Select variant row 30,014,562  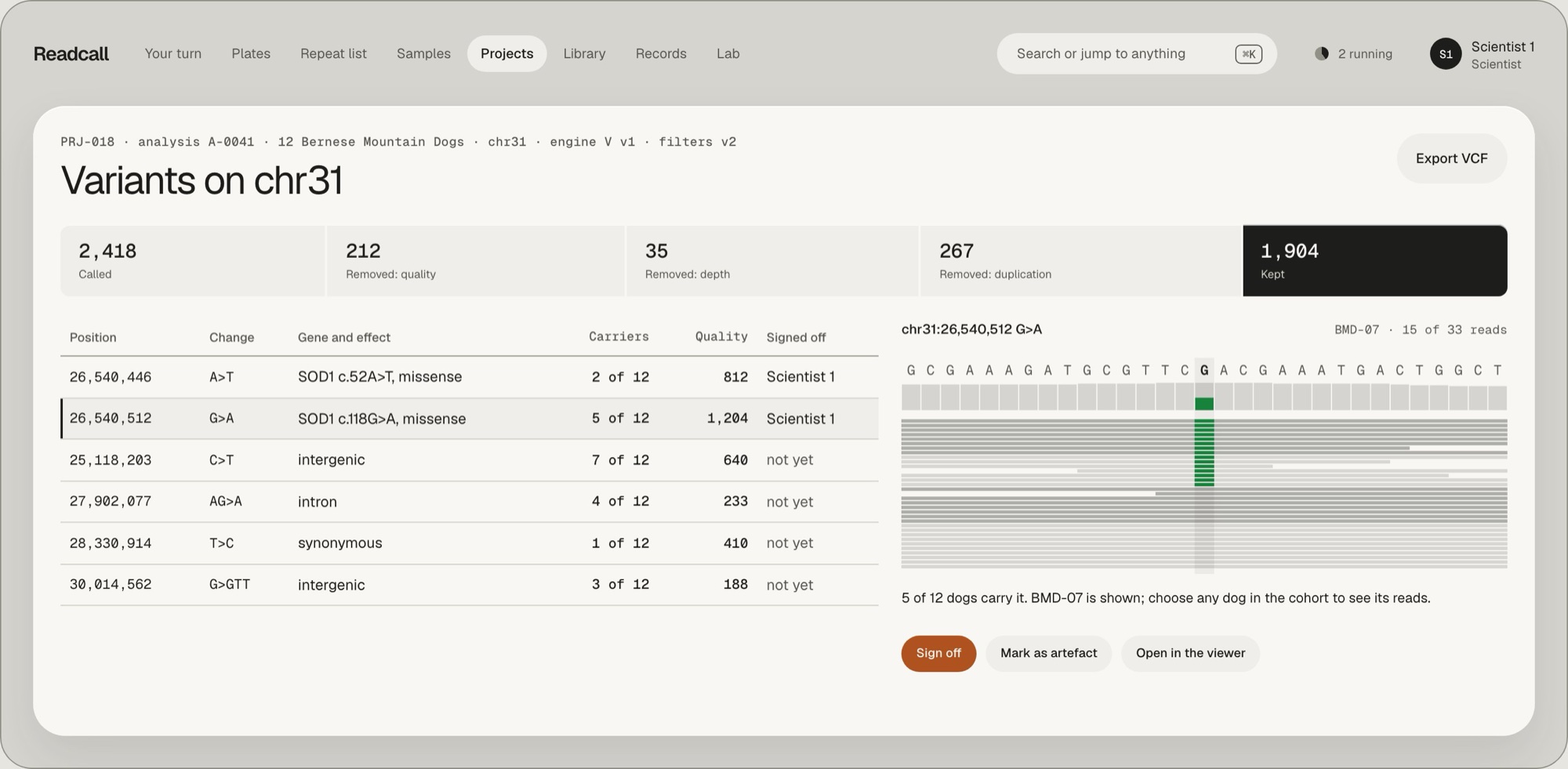(x=470, y=585)
